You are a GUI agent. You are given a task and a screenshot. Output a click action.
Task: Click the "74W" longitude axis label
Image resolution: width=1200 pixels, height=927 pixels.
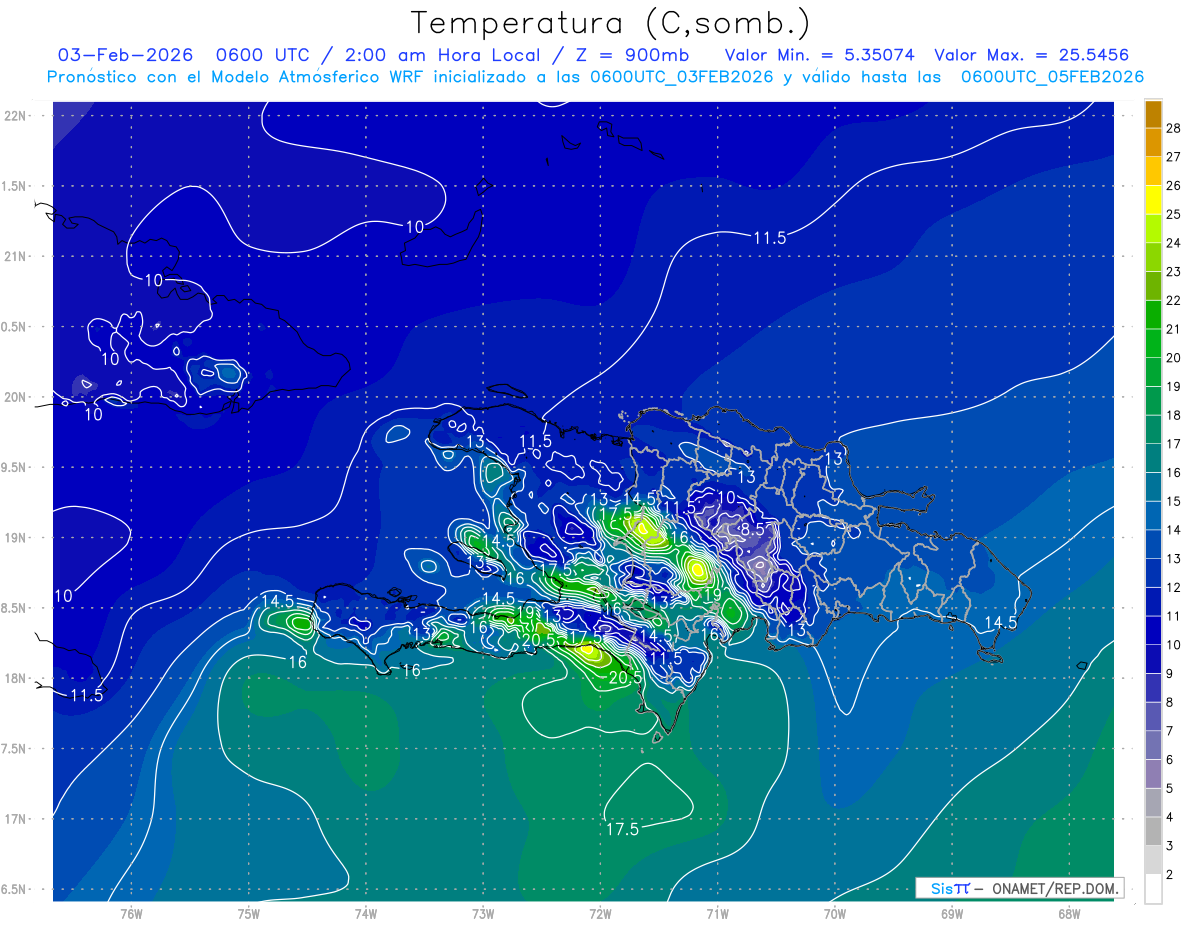point(366,913)
